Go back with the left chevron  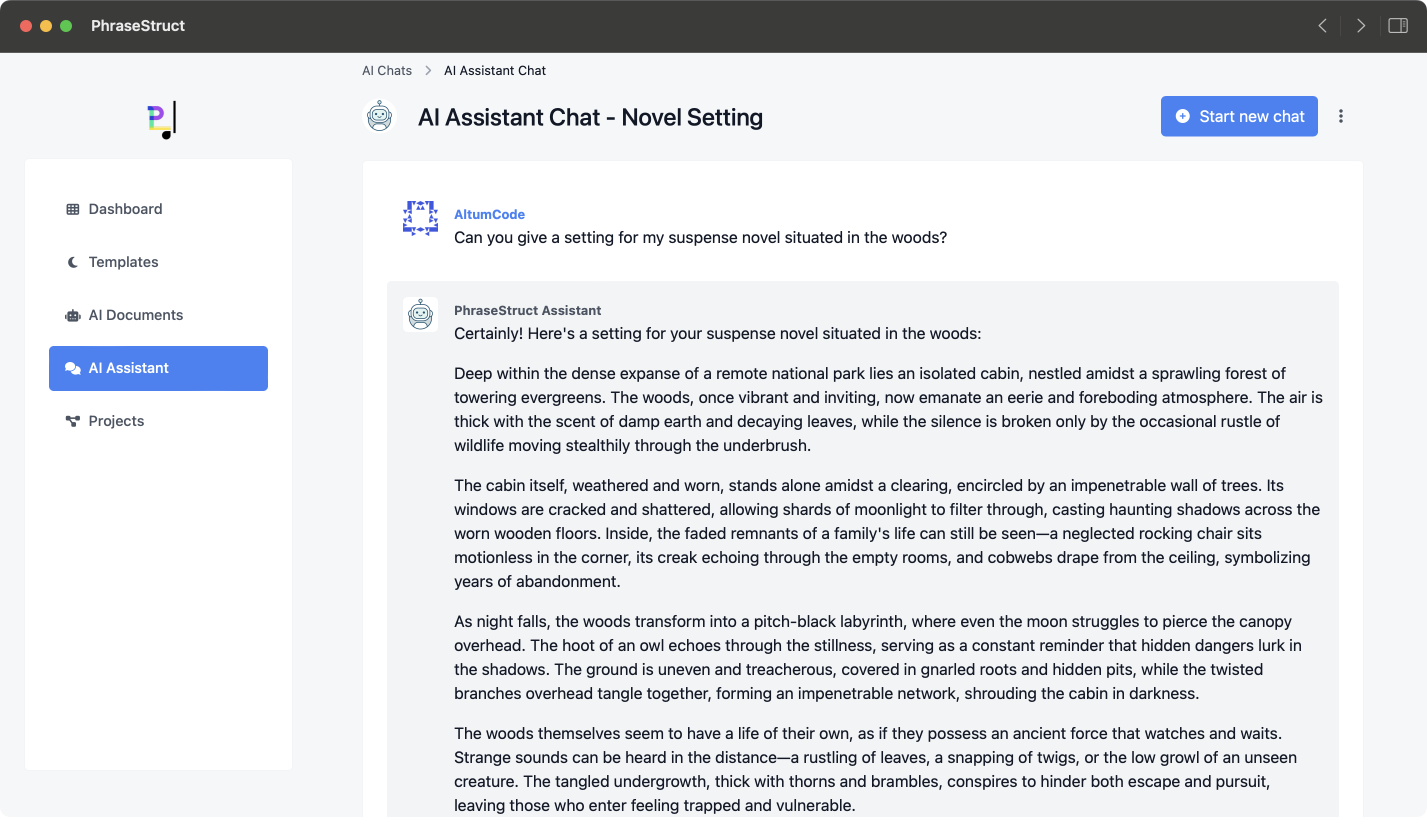pos(1322,26)
